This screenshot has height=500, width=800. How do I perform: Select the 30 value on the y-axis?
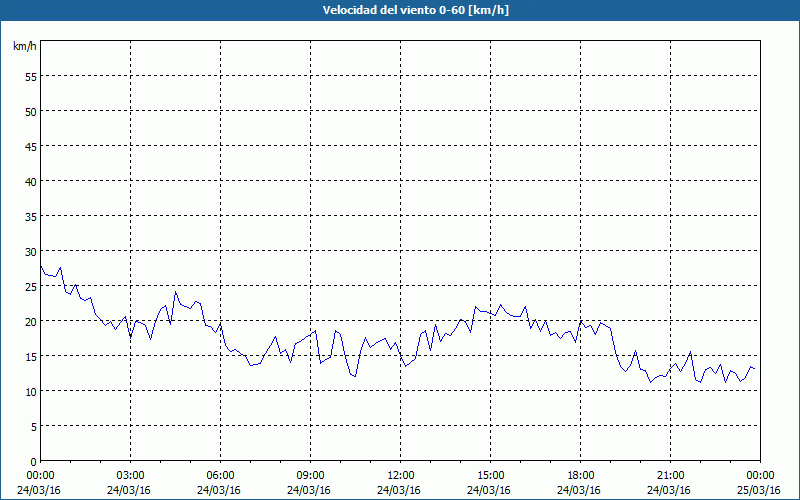[x=31, y=252]
